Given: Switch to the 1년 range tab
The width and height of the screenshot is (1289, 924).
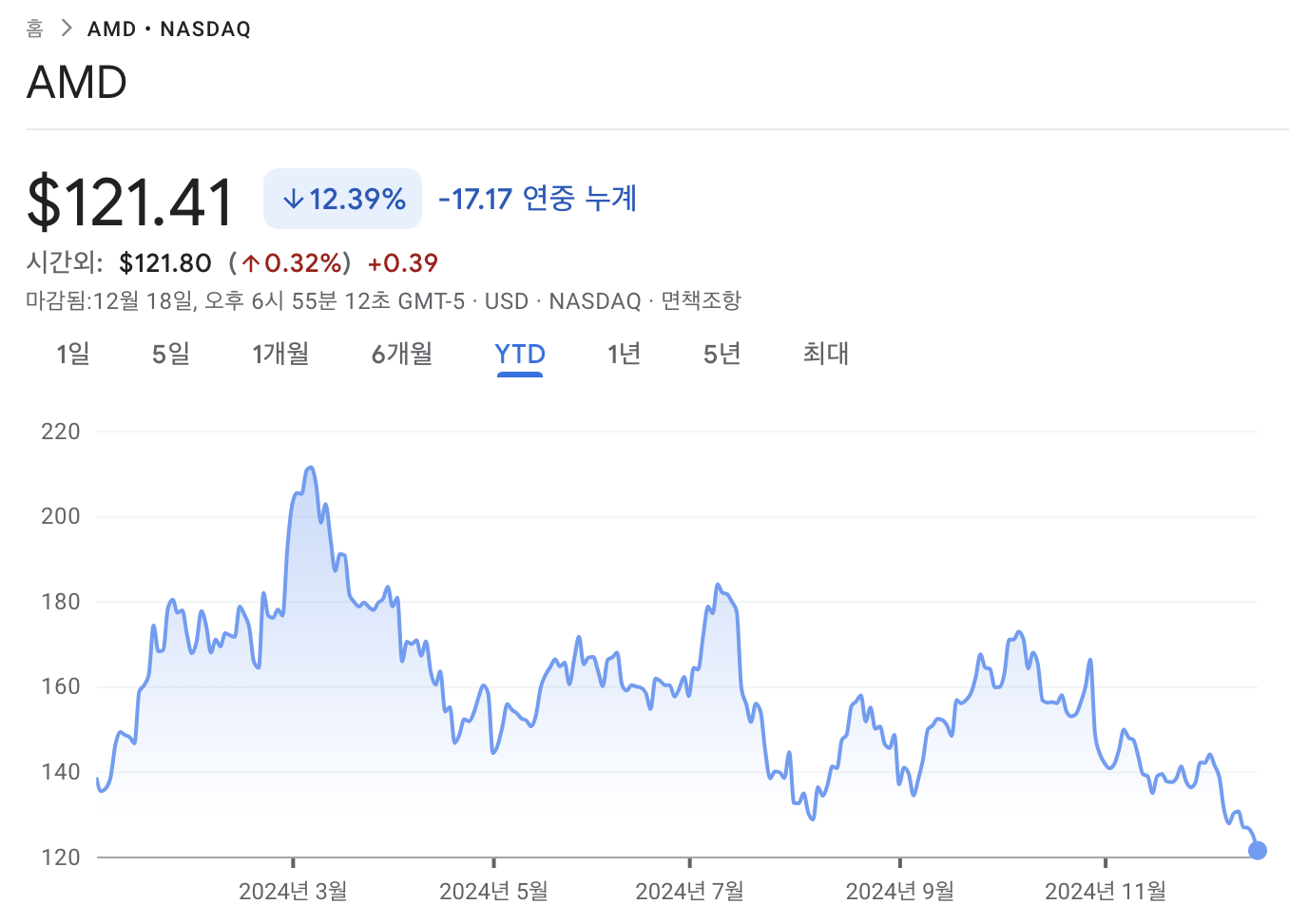Looking at the screenshot, I should click(624, 355).
